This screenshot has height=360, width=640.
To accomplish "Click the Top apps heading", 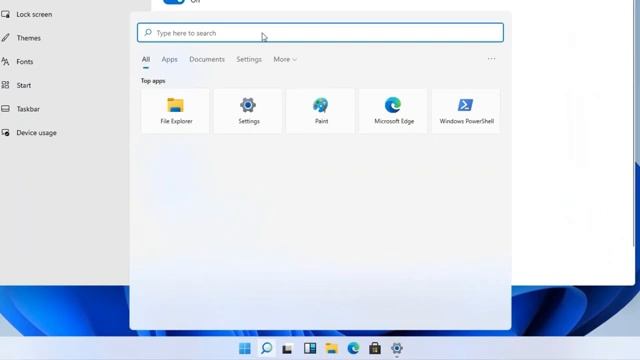I will [x=153, y=81].
